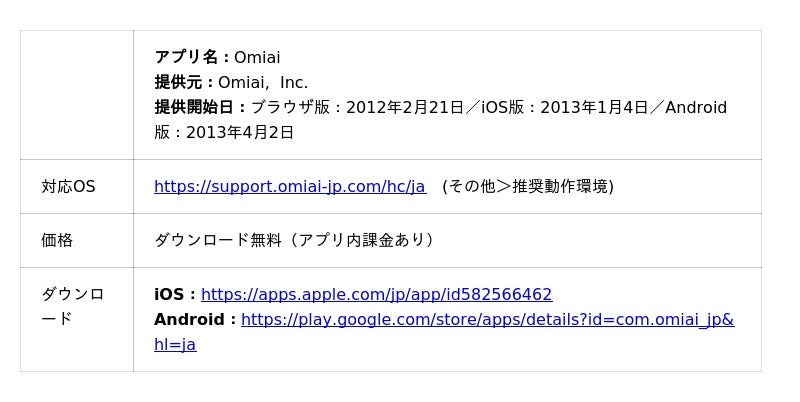Screen dimensions: 800x402
Task: Click the wrapped "hl=ja" link text
Action: pyautogui.click(x=175, y=345)
